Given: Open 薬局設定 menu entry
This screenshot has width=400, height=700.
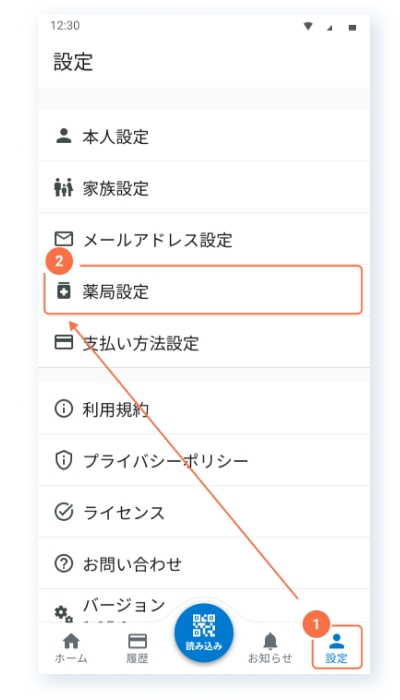Looking at the screenshot, I should (204, 291).
